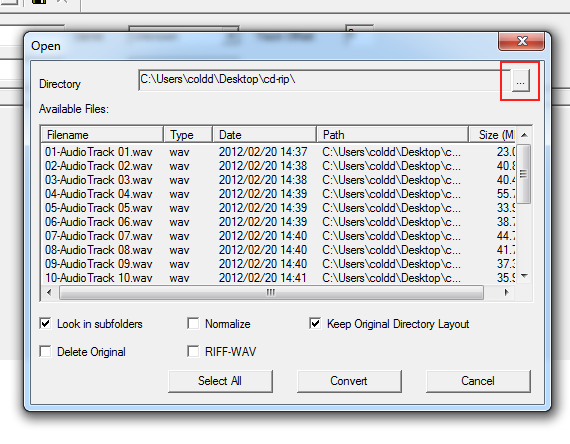570x444 pixels.
Task: Open the directory browse button (...)
Action: tap(521, 81)
